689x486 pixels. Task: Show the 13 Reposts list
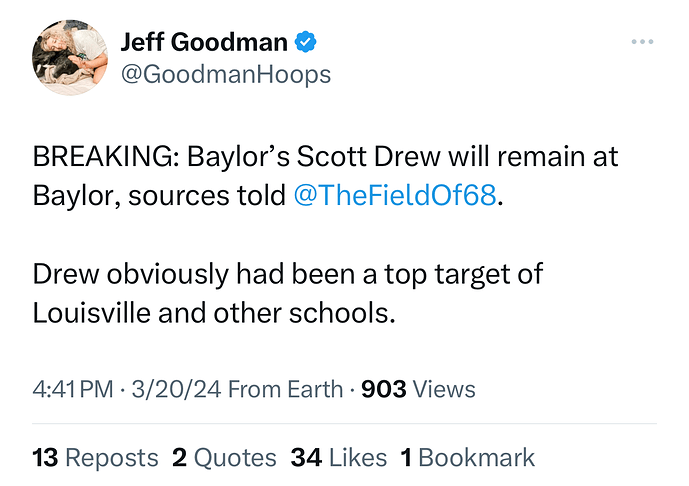(95, 458)
